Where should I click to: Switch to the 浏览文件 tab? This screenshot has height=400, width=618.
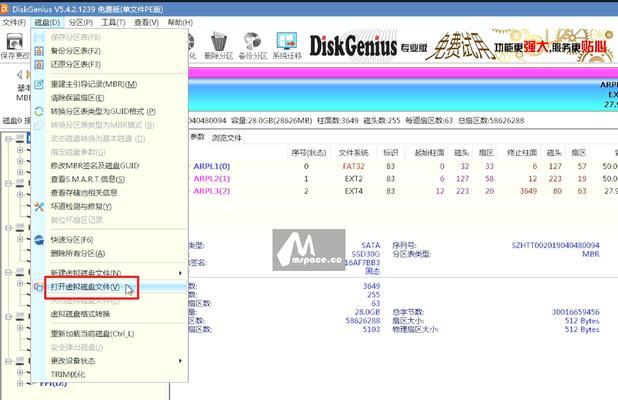(x=227, y=138)
